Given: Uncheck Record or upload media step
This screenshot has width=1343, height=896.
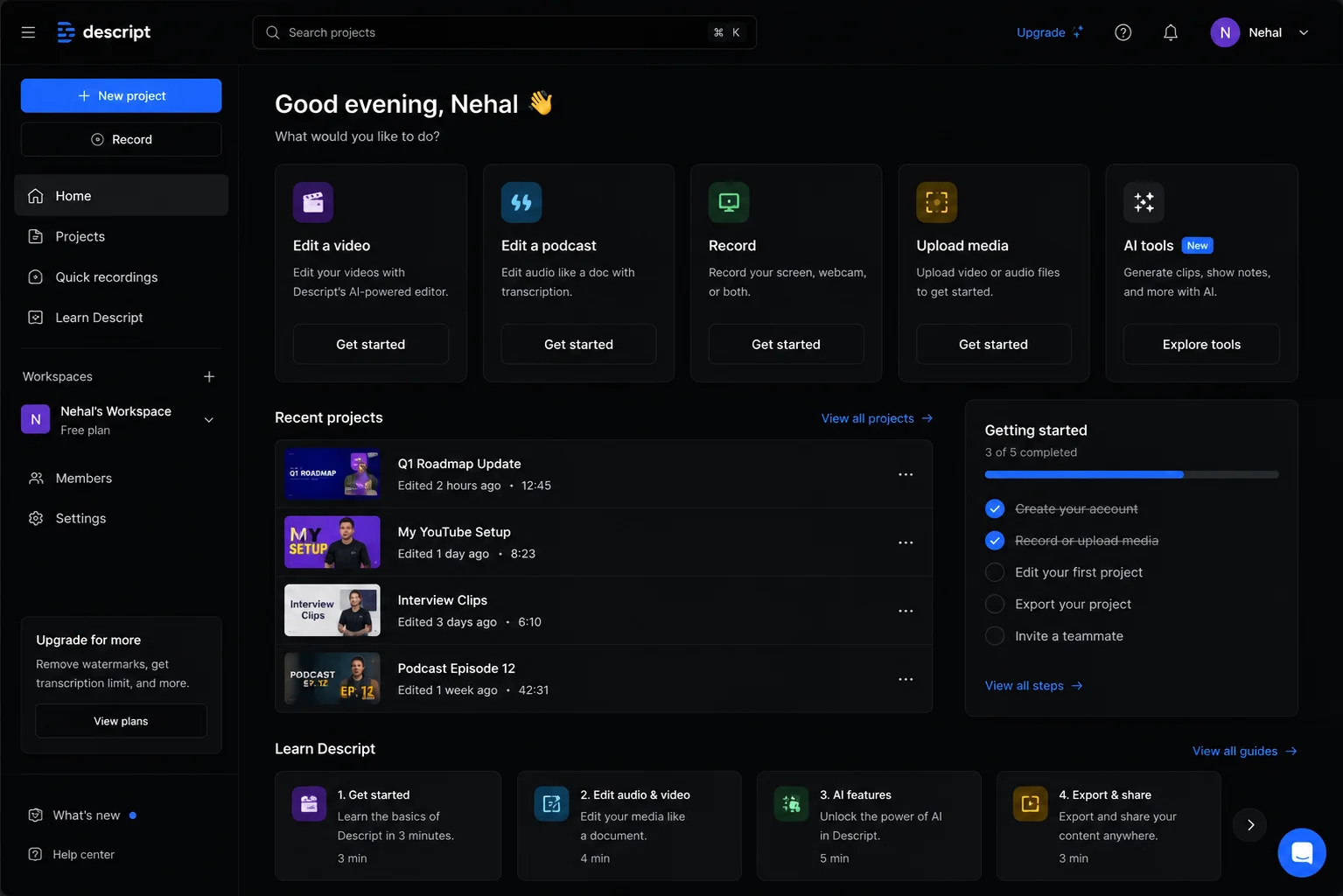Looking at the screenshot, I should pyautogui.click(x=995, y=541).
